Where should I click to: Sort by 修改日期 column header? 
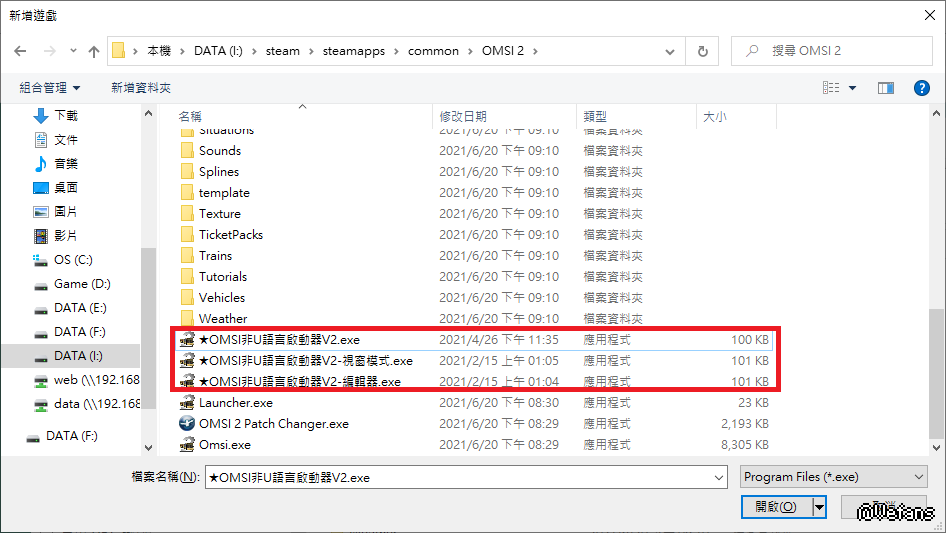point(463,116)
